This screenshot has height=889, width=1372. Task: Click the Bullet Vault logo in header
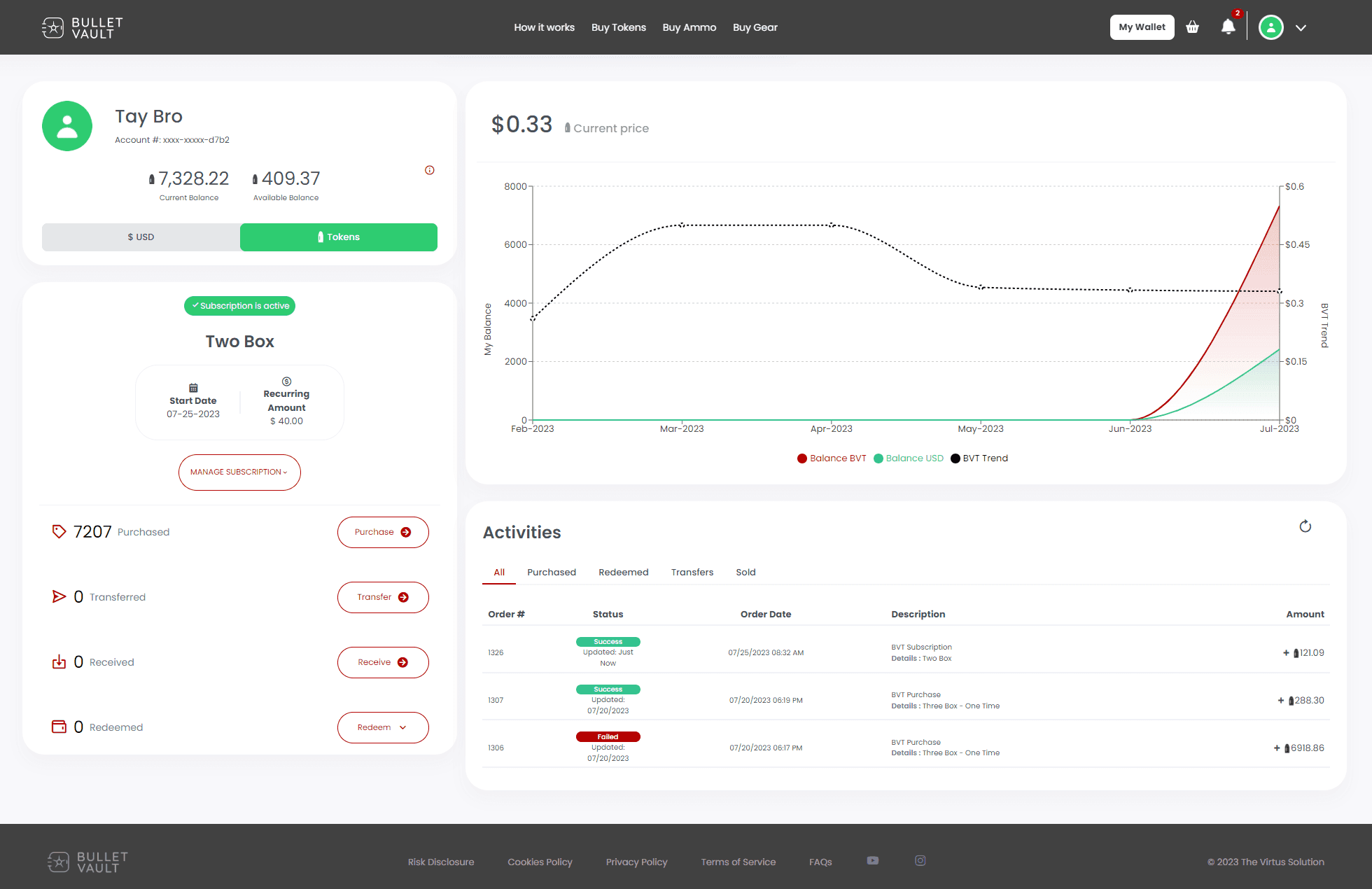pyautogui.click(x=83, y=27)
